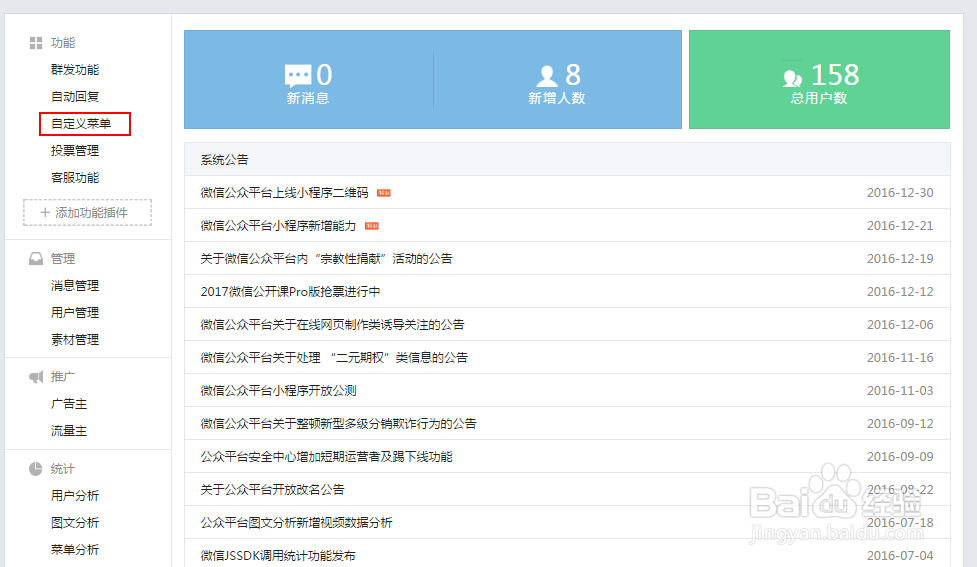The height and width of the screenshot is (567, 977).
Task: Click the 推广 megaphone icon
Action: click(x=36, y=377)
